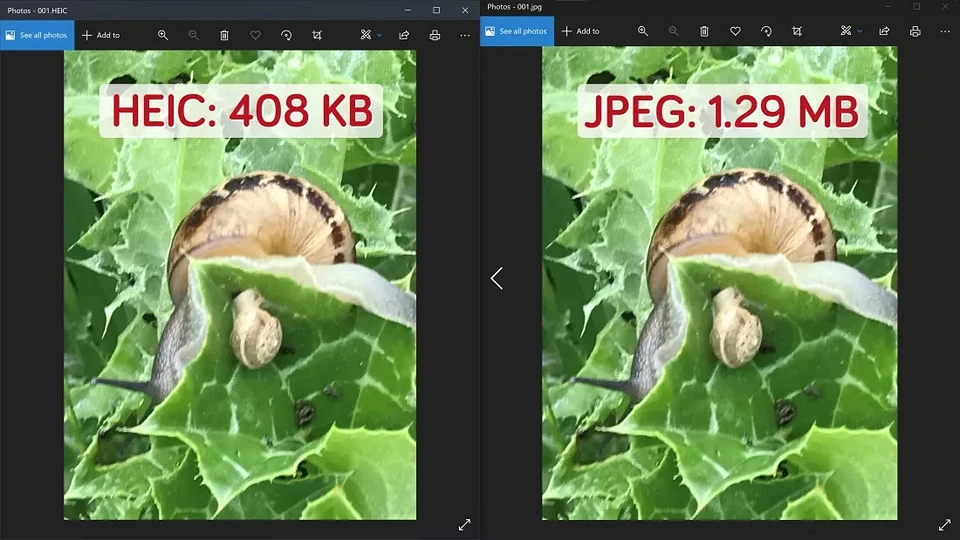Open crop tool in the 001.jpg window

(797, 31)
